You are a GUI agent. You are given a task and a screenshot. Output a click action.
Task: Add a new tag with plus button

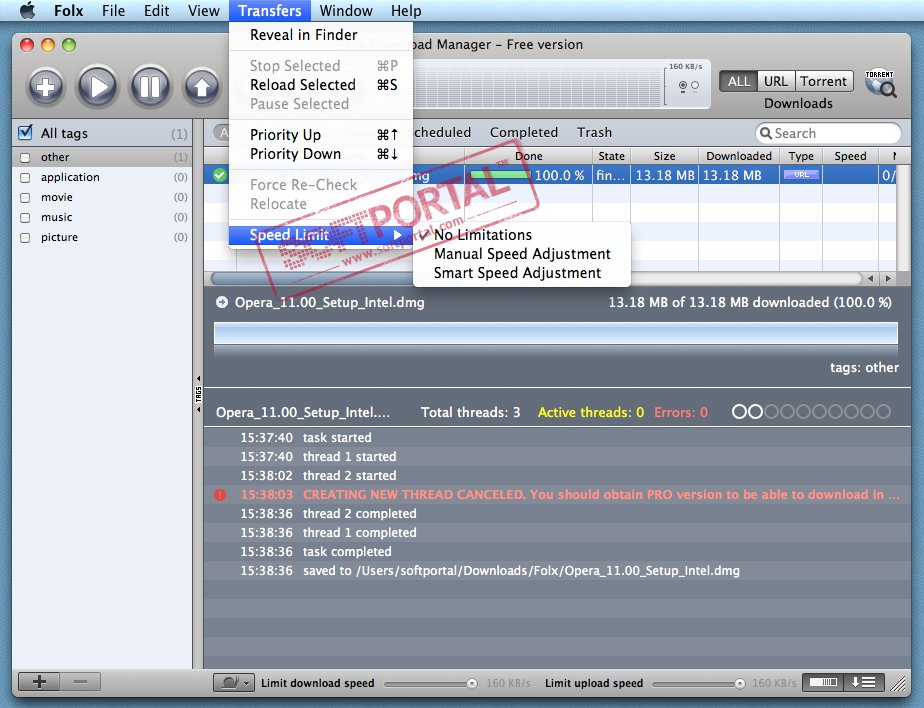[x=39, y=682]
